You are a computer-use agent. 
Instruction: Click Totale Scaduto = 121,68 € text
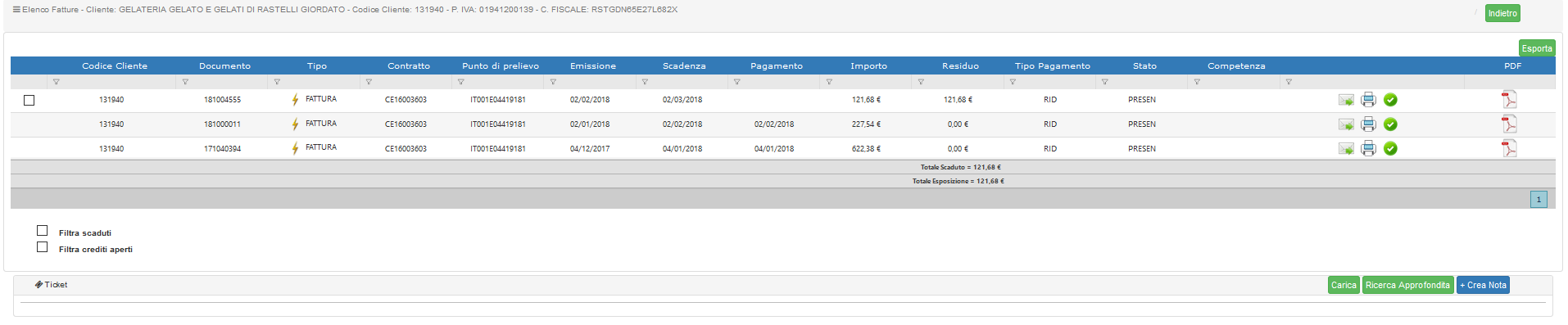[x=960, y=167]
